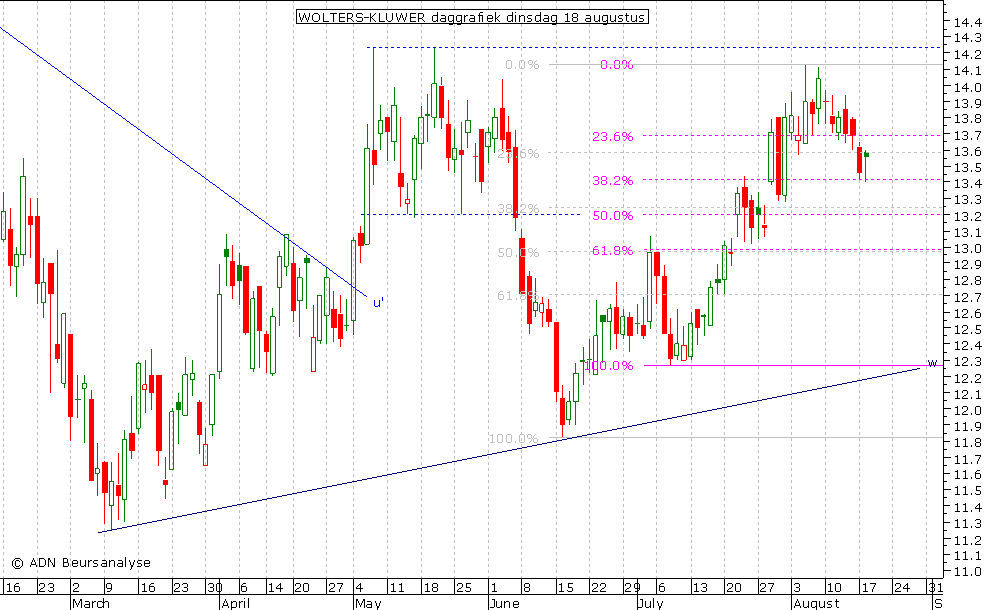
Task: Click the gray 0.0% retracement label
Action: coord(521,65)
